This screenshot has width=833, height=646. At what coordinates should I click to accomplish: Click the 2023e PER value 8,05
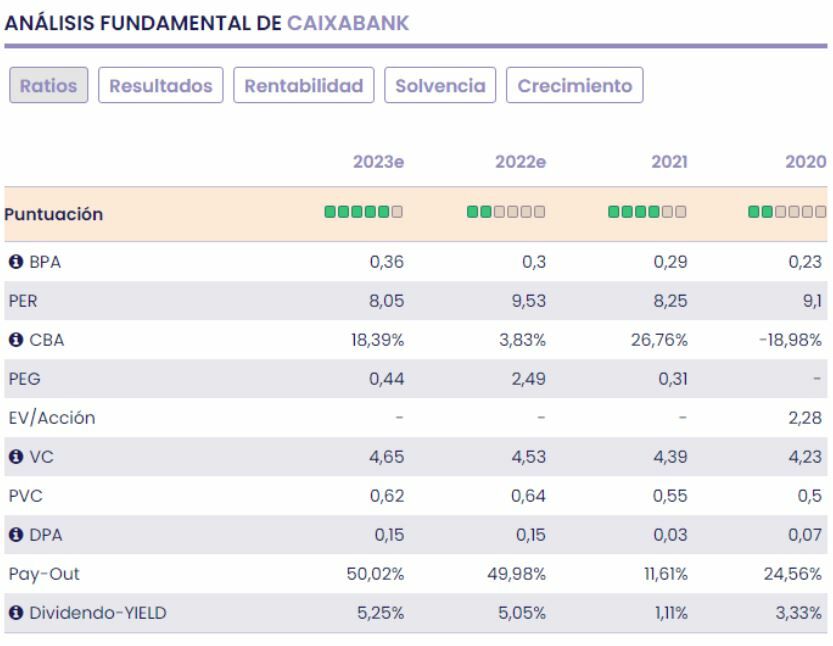click(x=385, y=301)
